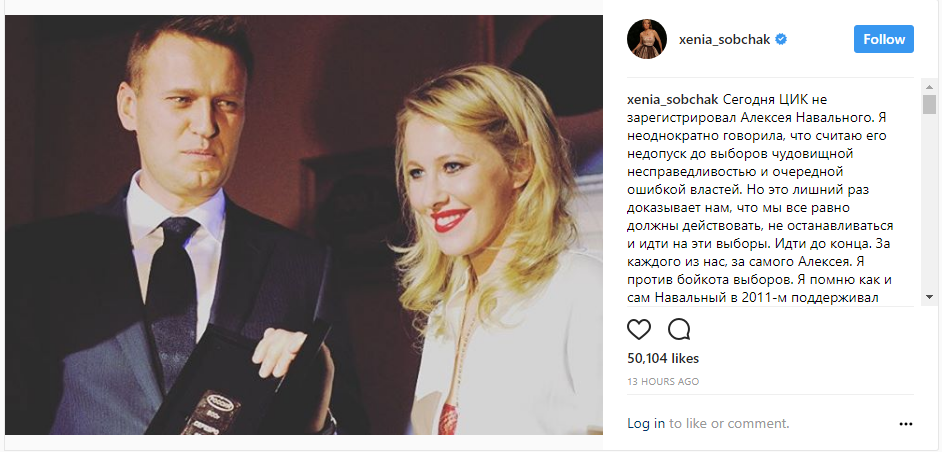The width and height of the screenshot is (942, 452).
Task: Click the caption scrollbar thumb
Action: click(929, 105)
